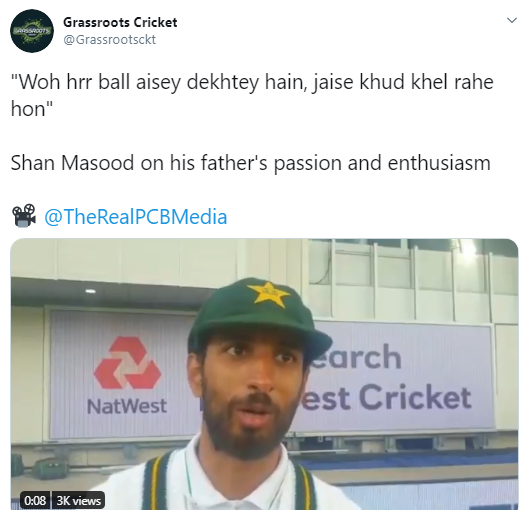Expand the tweet options chevron
This screenshot has width=527, height=510.
512,21
